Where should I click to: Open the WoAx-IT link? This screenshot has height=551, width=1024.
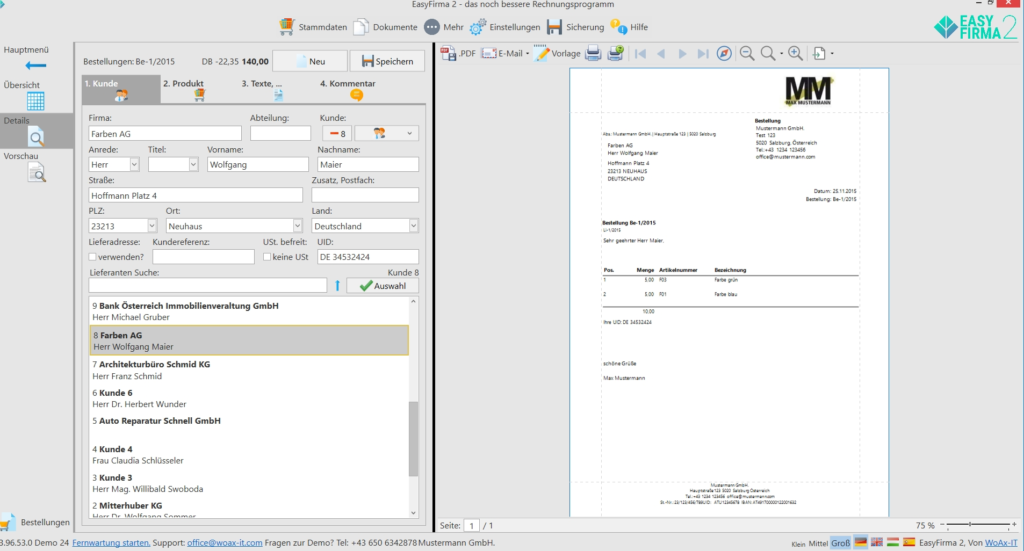tap(1001, 543)
